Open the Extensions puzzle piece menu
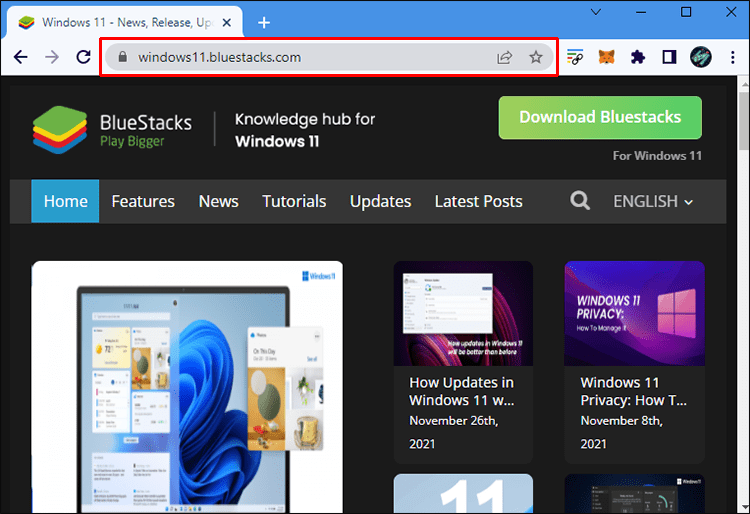Image resolution: width=750 pixels, height=514 pixels. tap(638, 57)
